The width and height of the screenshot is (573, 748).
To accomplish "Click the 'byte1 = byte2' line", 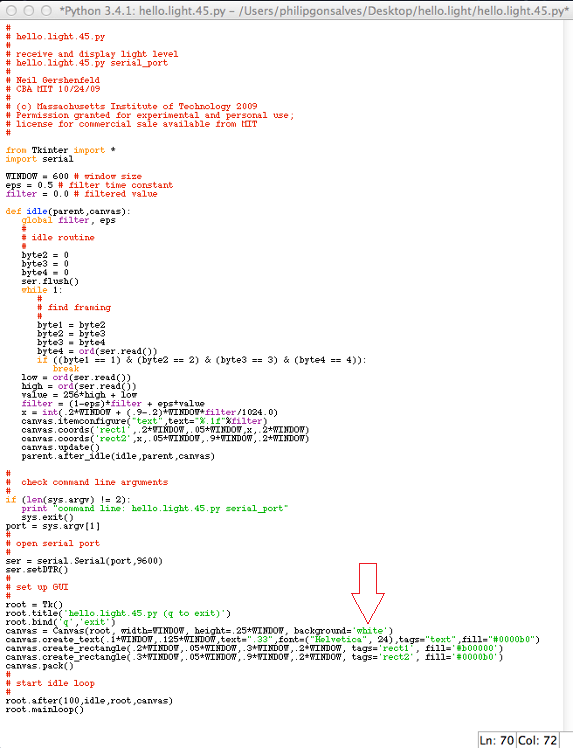I will [x=71, y=325].
